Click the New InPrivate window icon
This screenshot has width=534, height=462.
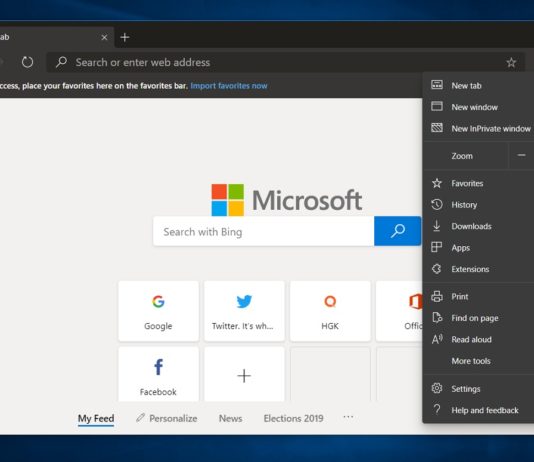(437, 128)
